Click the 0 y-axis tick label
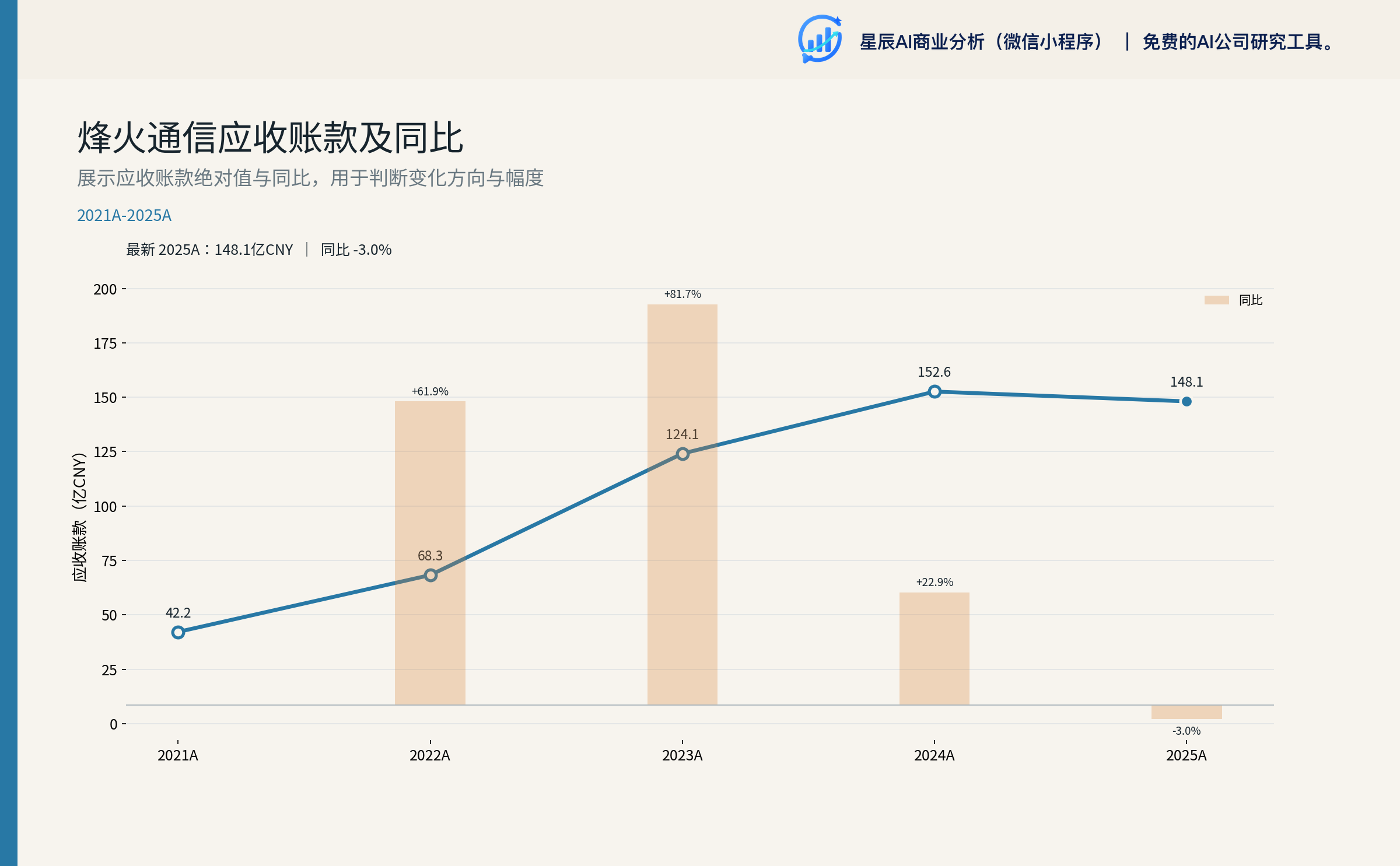The height and width of the screenshot is (866, 1400). (114, 724)
